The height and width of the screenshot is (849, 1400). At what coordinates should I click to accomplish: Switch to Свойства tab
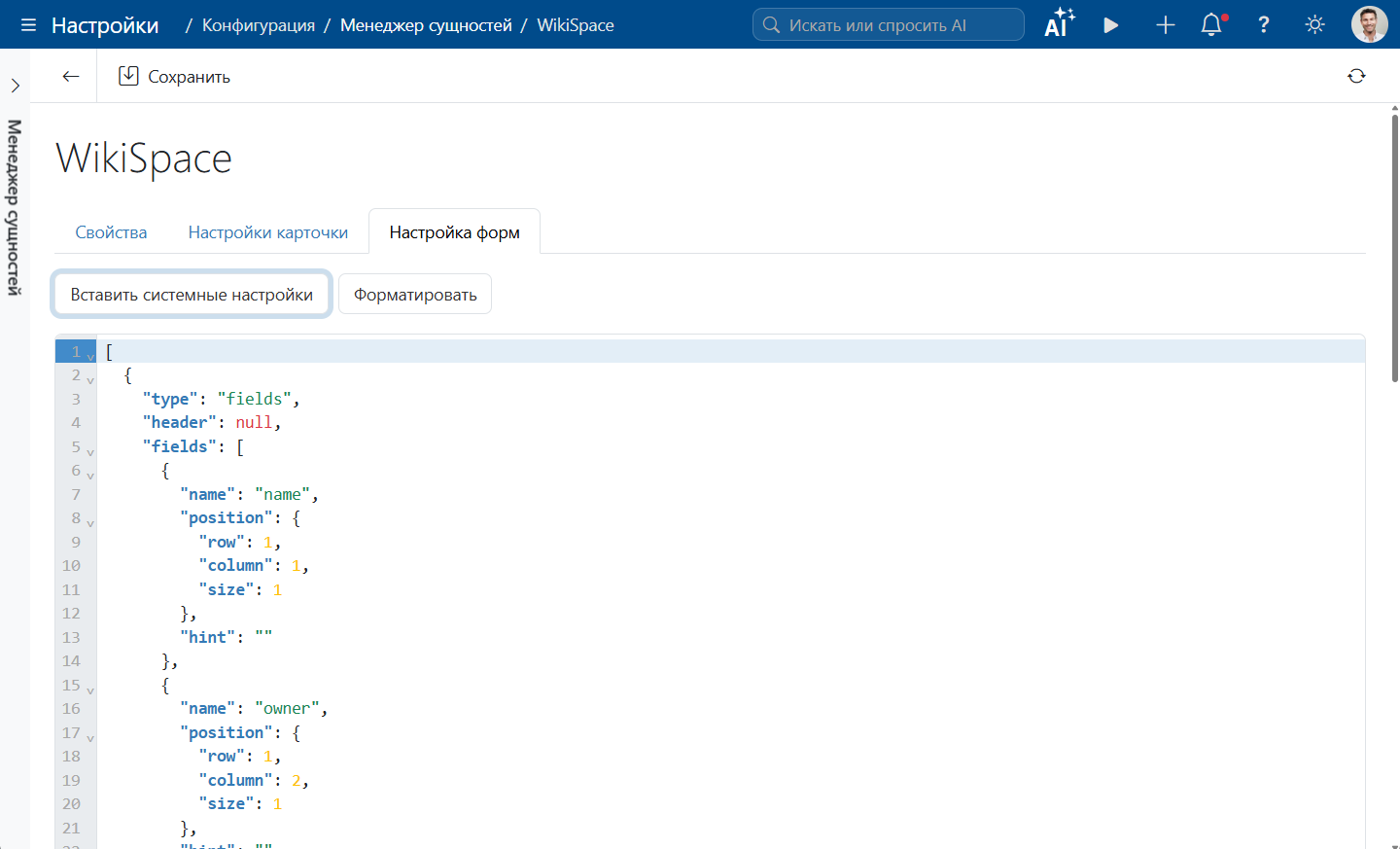111,232
